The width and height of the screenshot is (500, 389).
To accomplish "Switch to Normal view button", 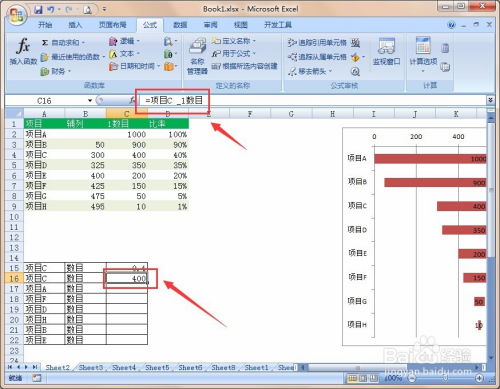I will click(352, 378).
